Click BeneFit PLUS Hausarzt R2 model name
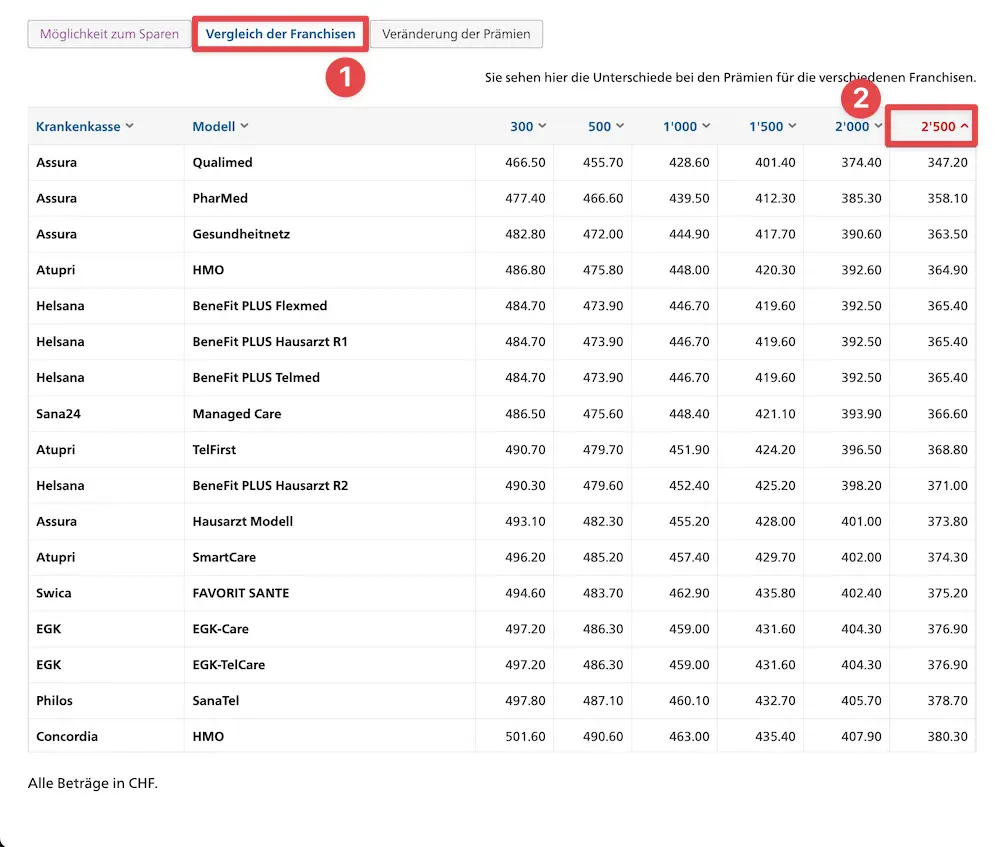Viewport: 1000px width, 847px height. click(270, 485)
